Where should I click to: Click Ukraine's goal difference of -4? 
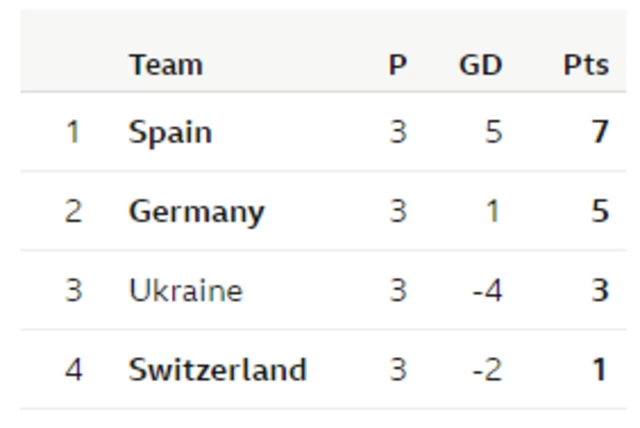487,290
